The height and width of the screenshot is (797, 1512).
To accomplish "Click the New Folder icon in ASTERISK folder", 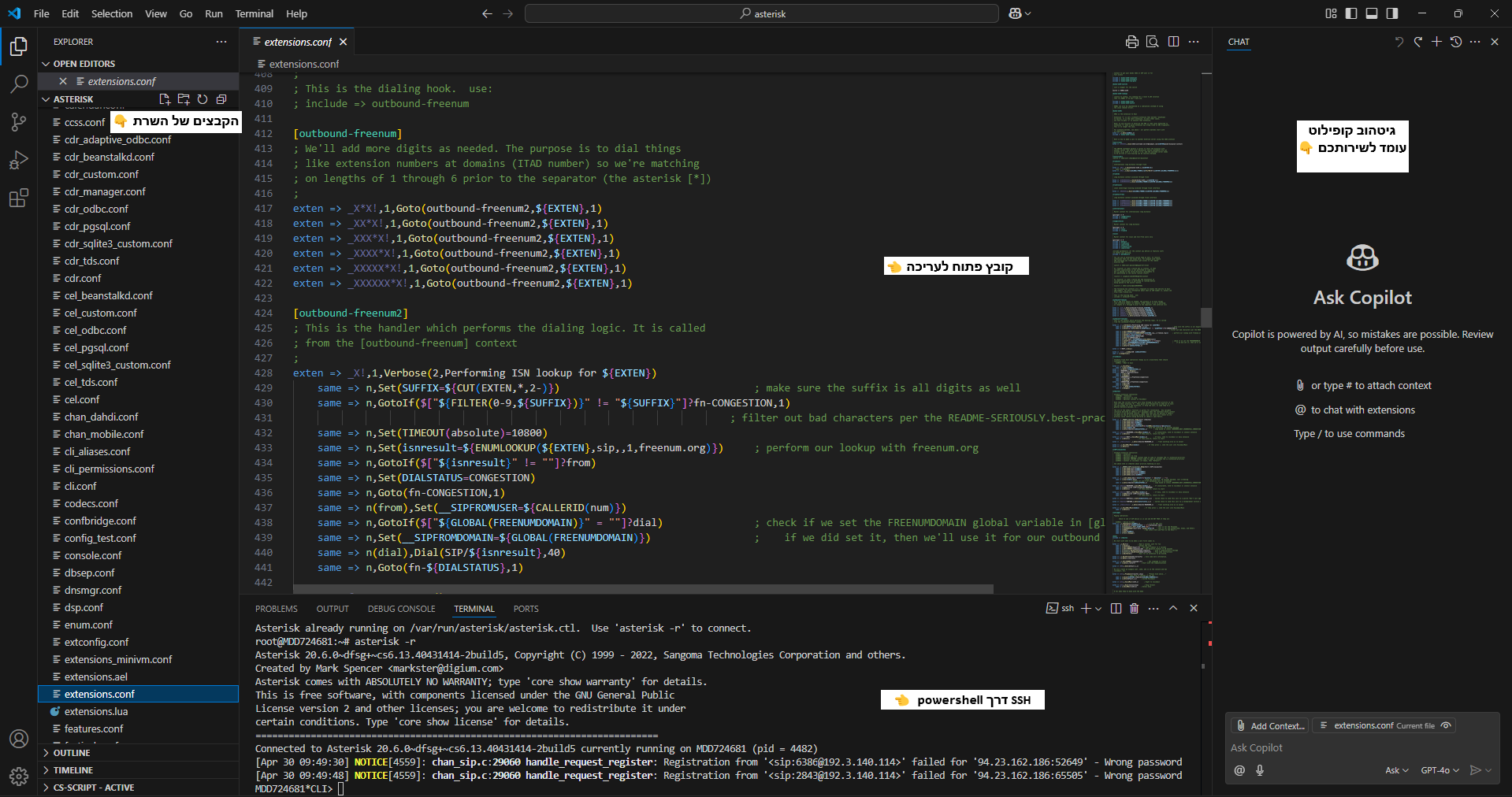I will tap(184, 99).
